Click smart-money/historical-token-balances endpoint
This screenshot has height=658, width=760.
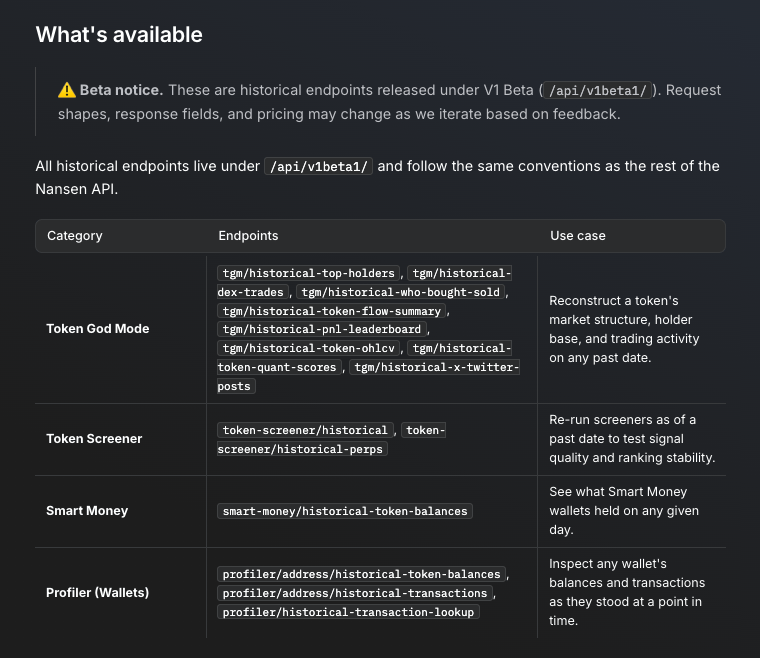[345, 511]
